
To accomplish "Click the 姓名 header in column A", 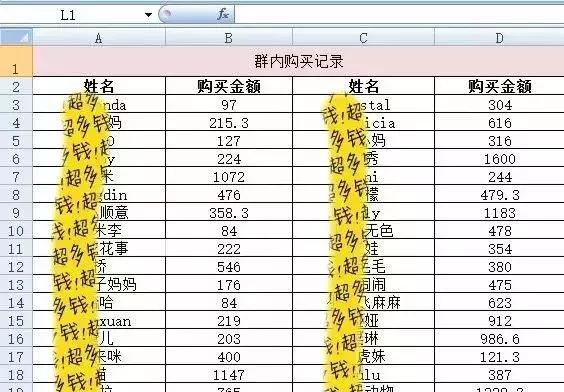I will (x=99, y=86).
